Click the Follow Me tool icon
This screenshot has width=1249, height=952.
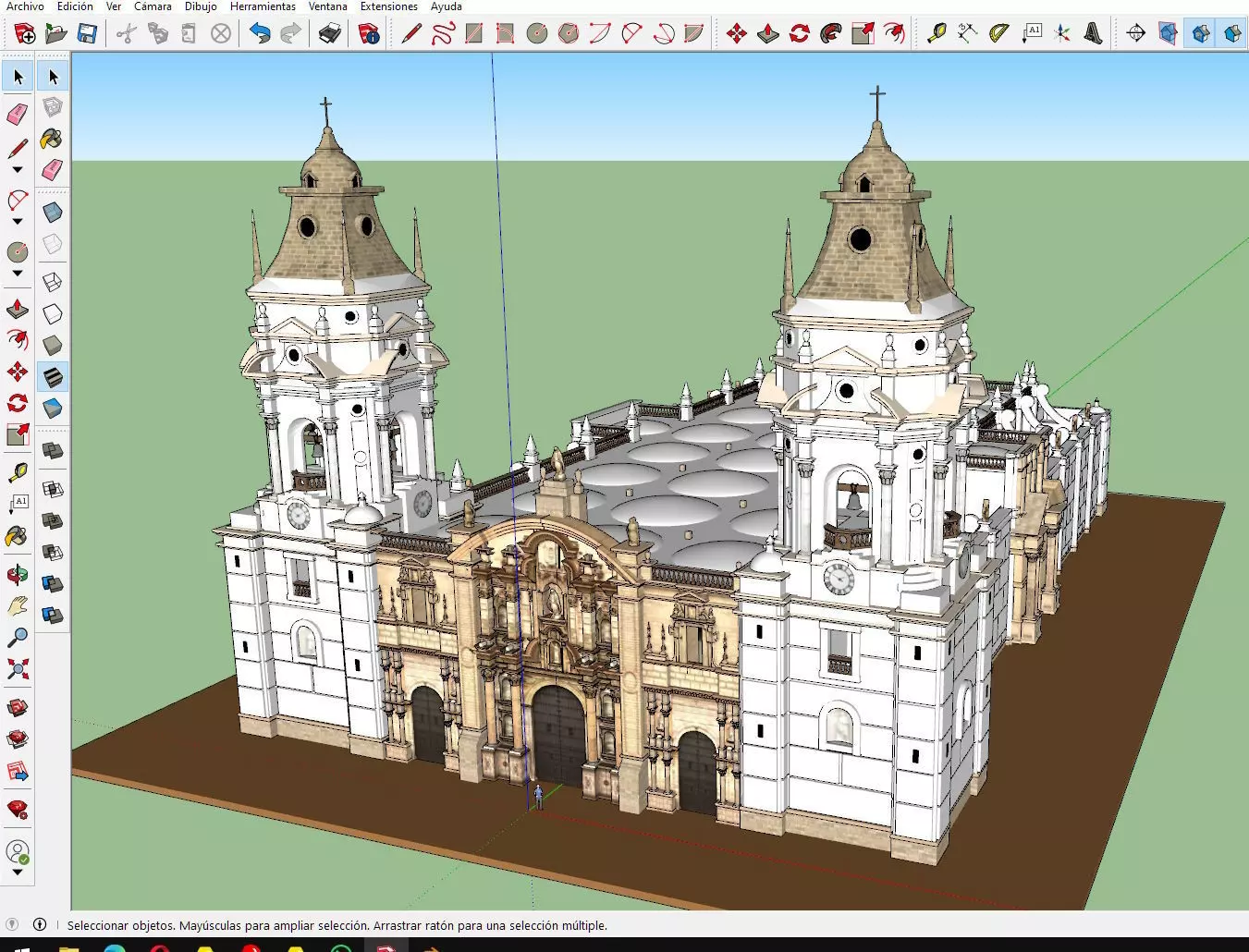click(831, 34)
